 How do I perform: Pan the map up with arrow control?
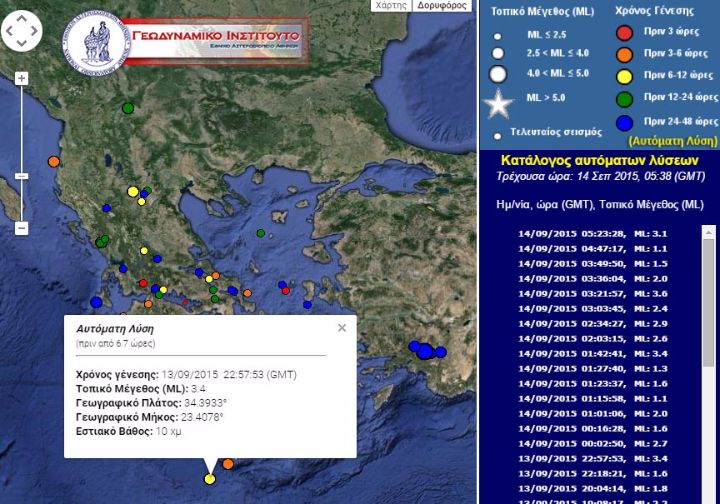[21, 20]
